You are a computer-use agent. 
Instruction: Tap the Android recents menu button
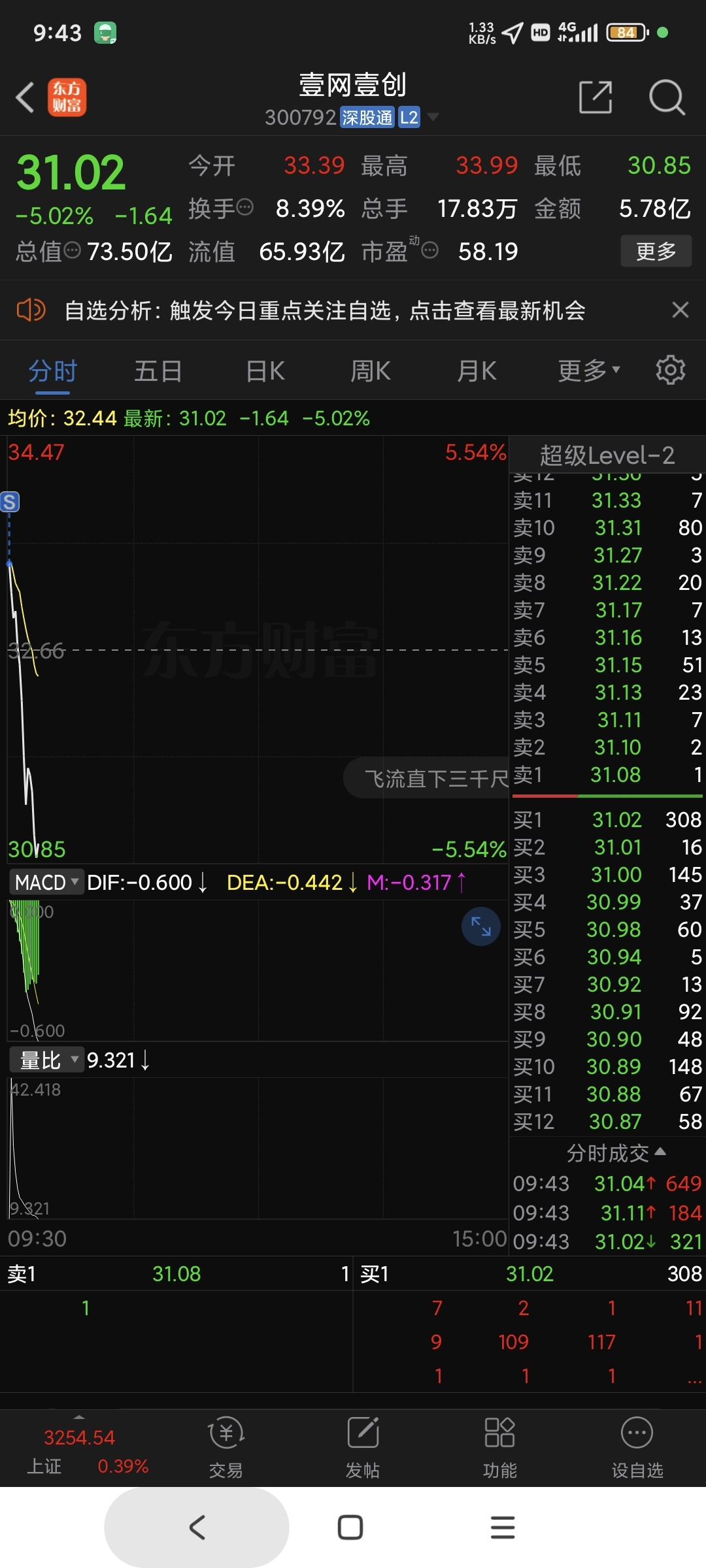[x=503, y=1527]
